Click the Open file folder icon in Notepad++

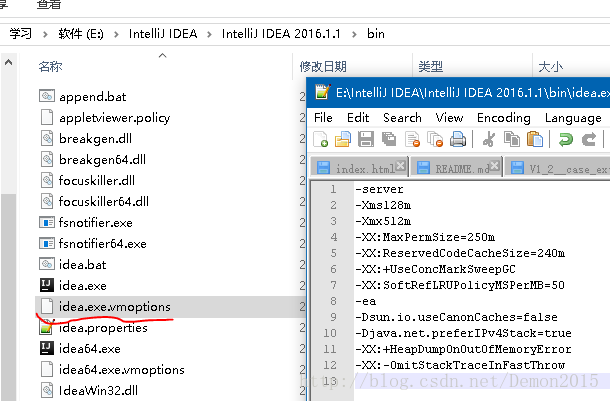[343, 139]
